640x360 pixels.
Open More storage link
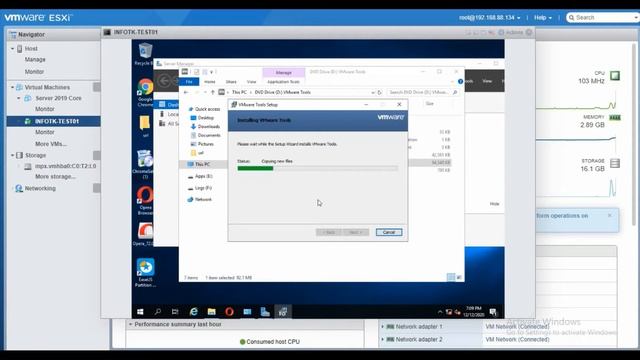point(55,177)
